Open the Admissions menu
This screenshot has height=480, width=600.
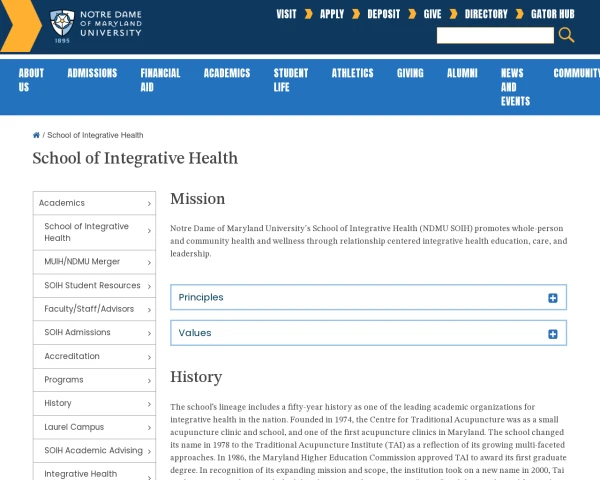click(x=92, y=73)
